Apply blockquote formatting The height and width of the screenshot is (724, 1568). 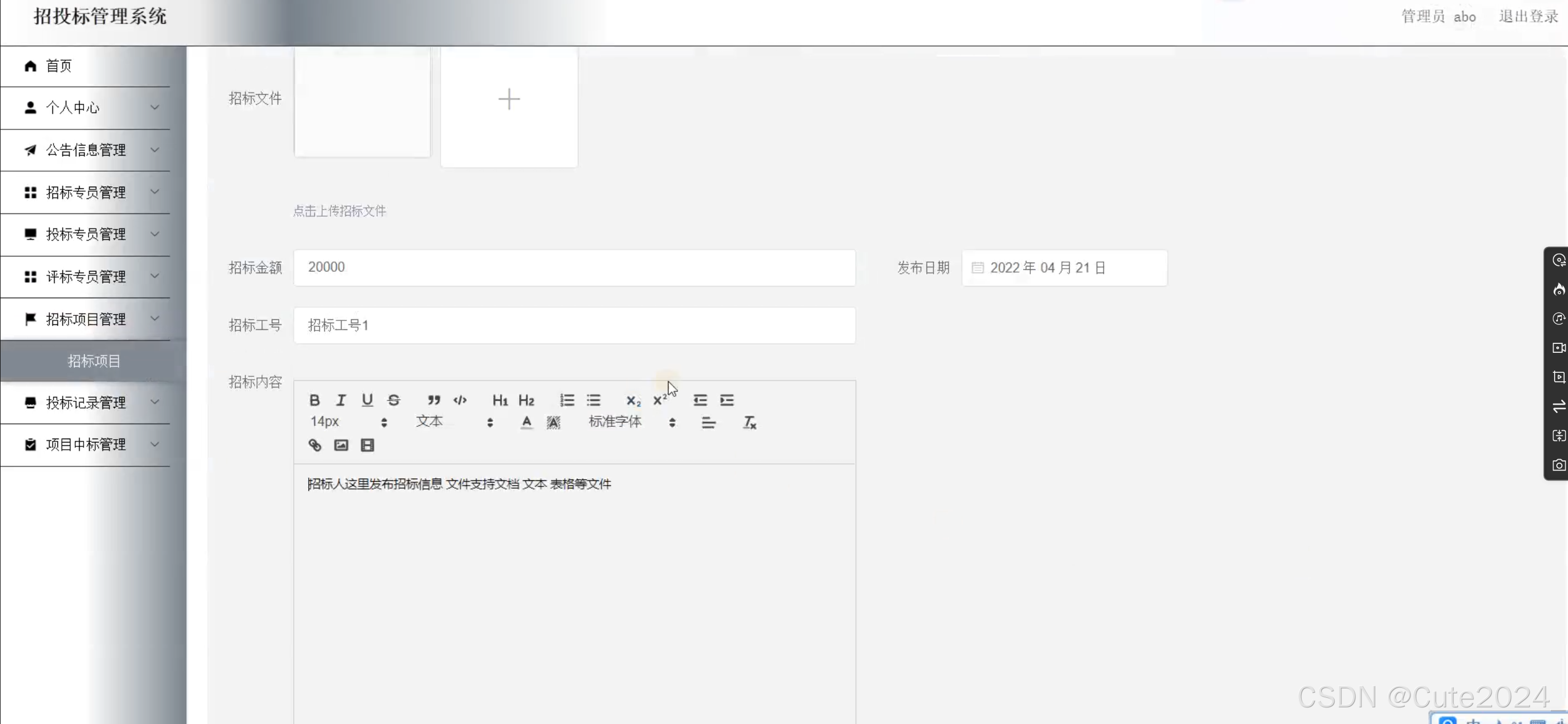434,400
